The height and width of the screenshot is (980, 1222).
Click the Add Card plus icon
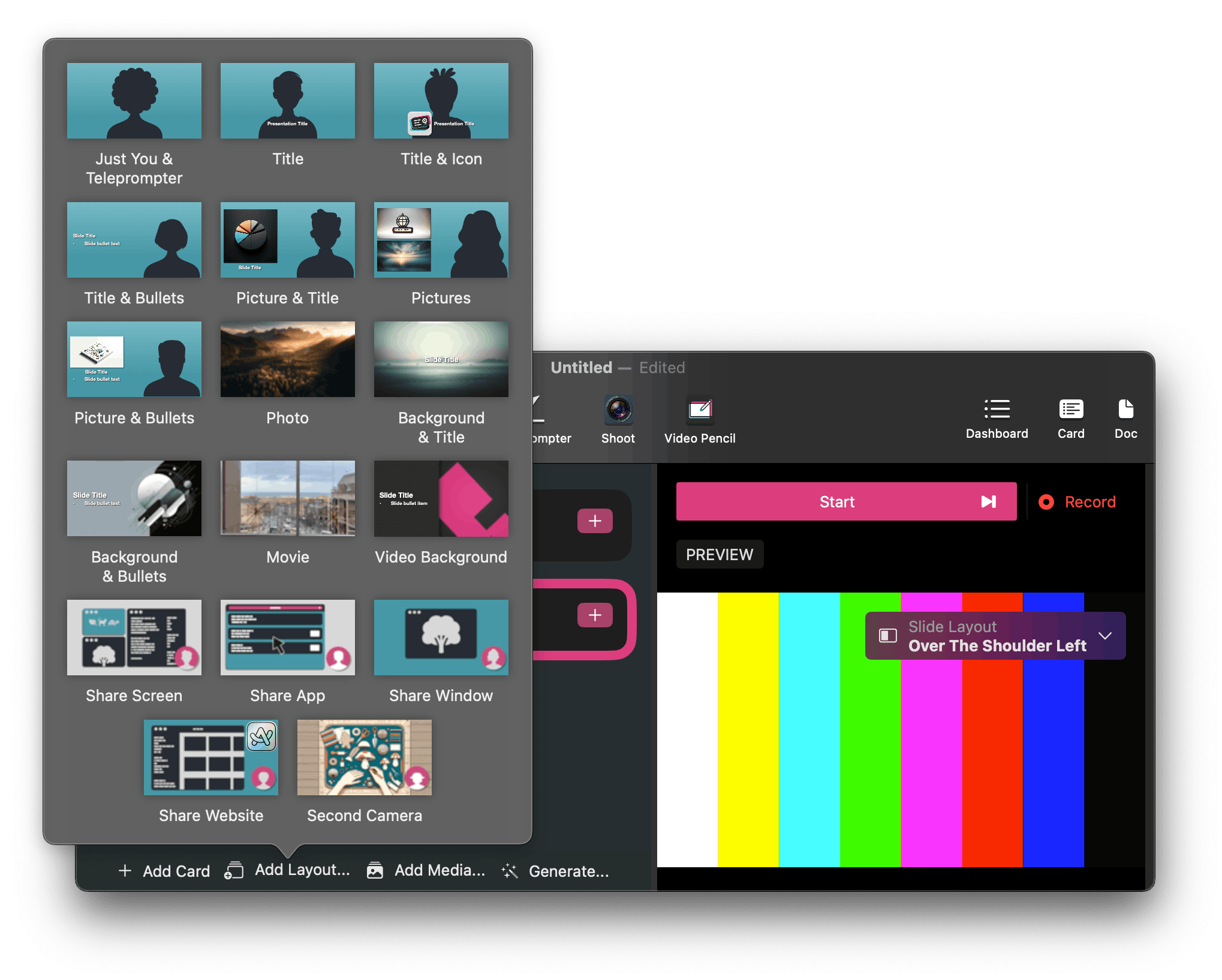[x=125, y=871]
